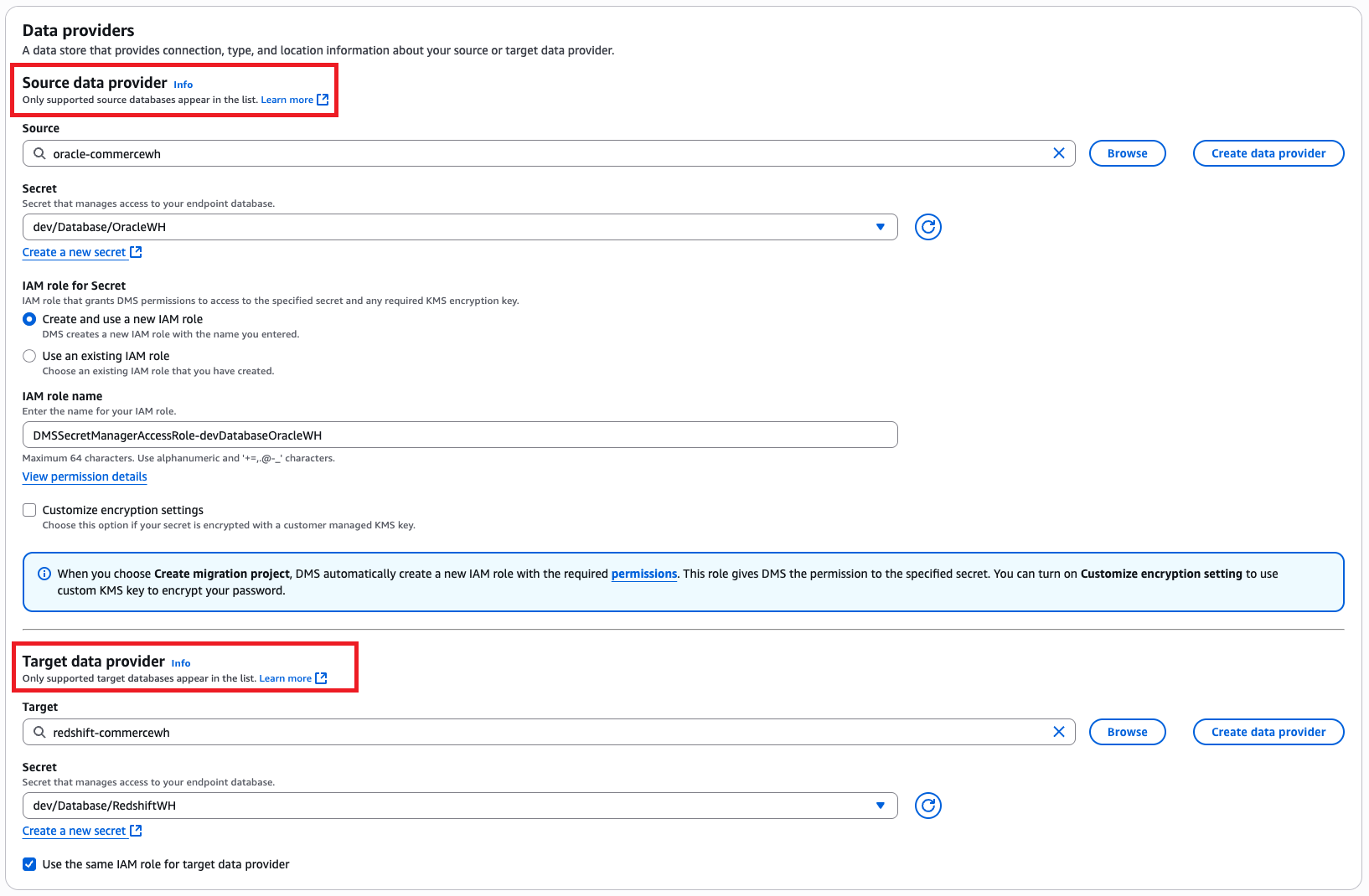Click Create data provider for target

pos(1268,732)
